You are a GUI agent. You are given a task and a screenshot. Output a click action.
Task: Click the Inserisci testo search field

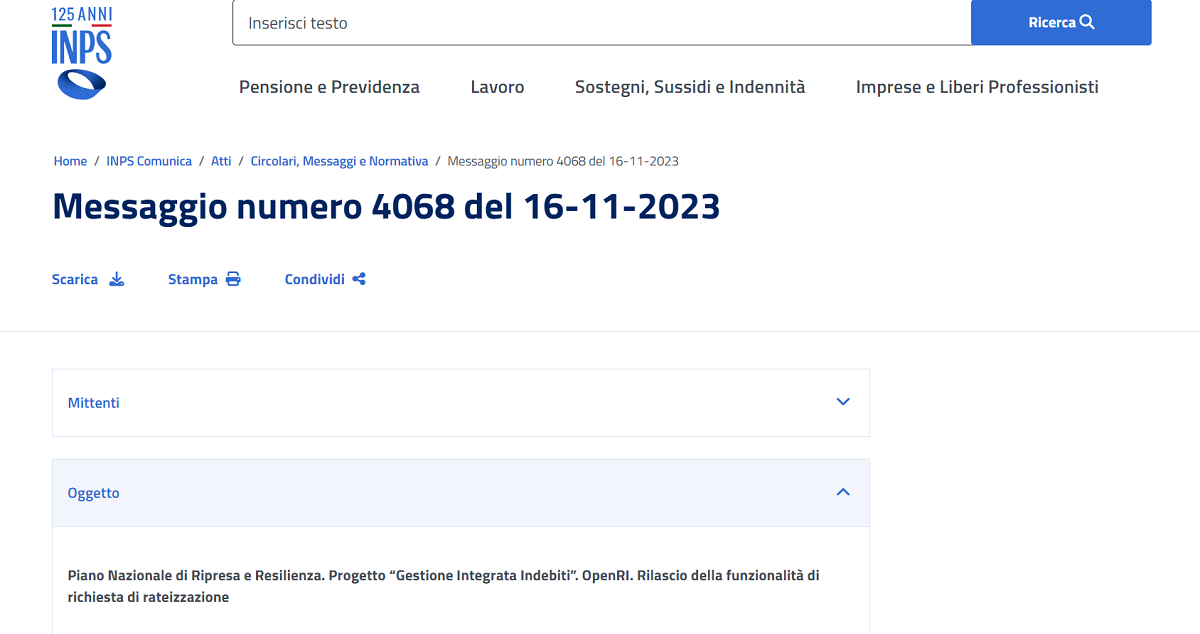(x=600, y=22)
